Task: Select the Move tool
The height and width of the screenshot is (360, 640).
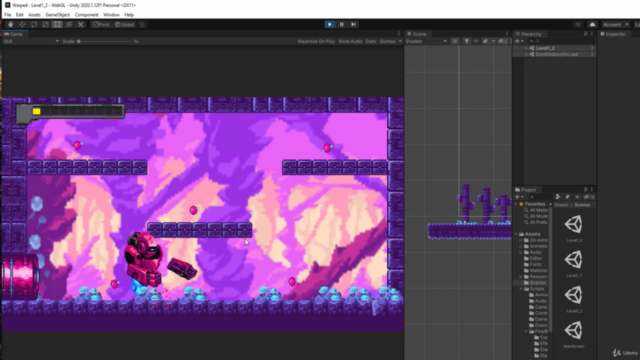Action: 22,24
